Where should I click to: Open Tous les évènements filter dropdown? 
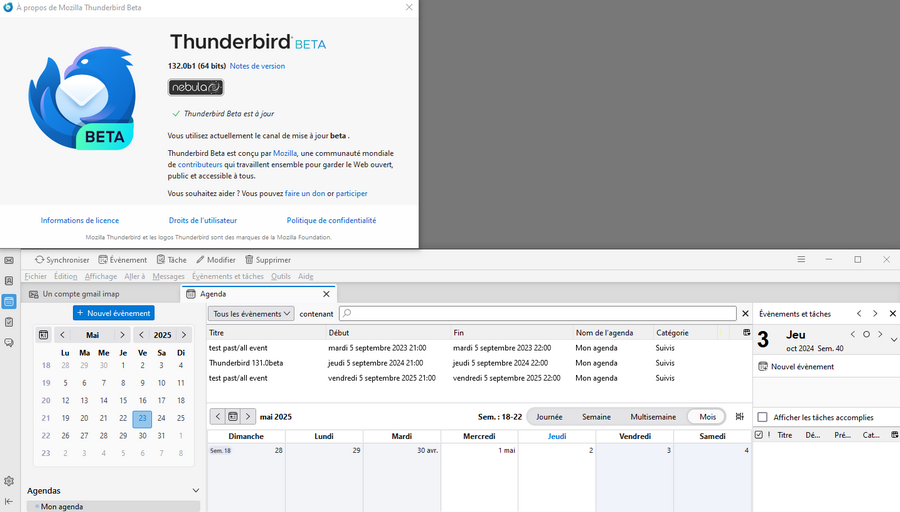[x=251, y=313]
